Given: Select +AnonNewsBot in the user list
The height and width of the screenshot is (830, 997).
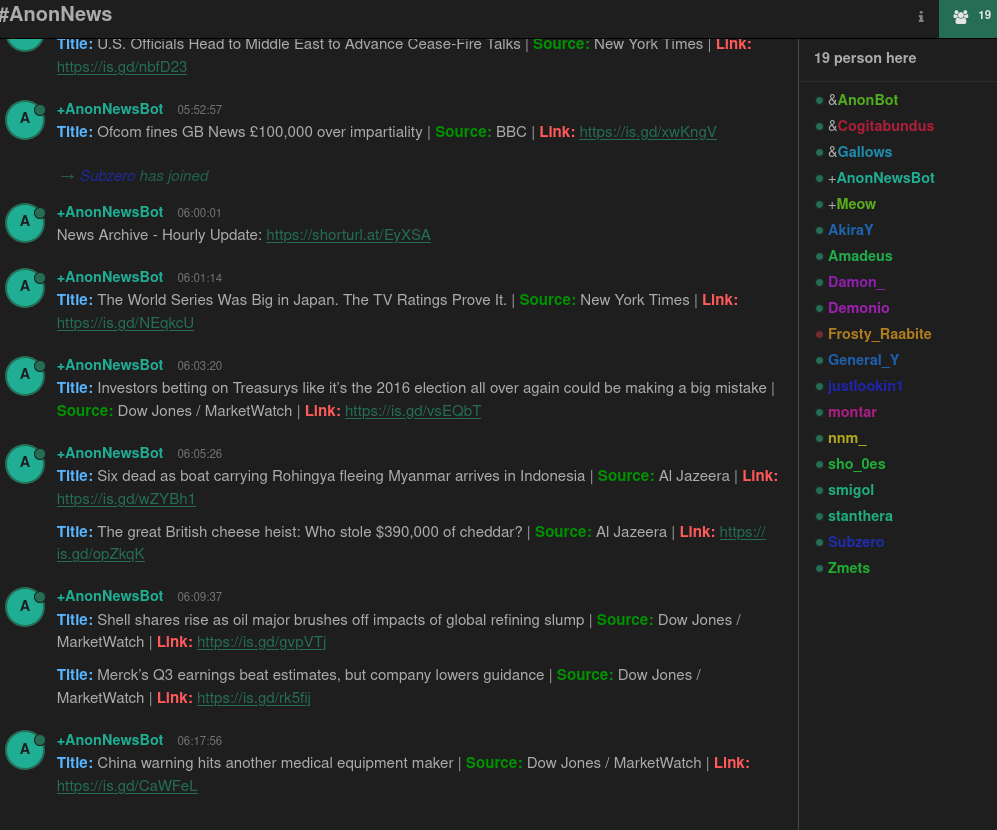Looking at the screenshot, I should tap(881, 178).
